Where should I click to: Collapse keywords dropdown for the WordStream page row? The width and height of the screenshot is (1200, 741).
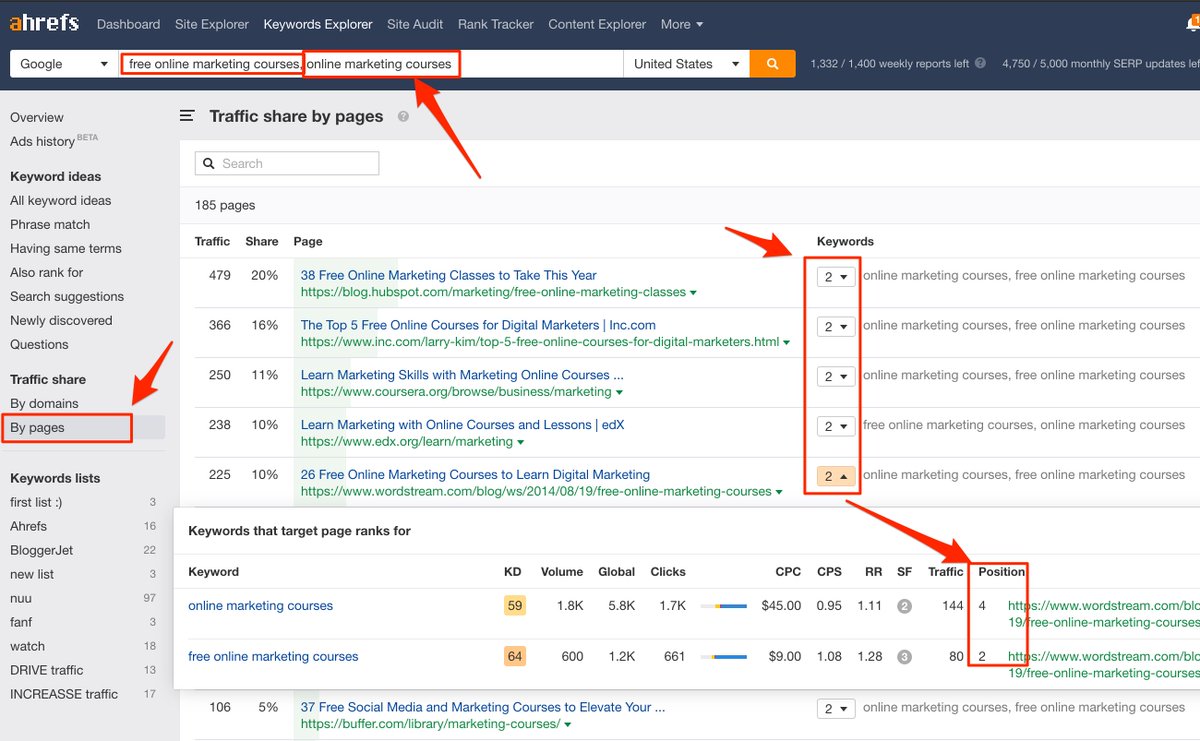(836, 476)
